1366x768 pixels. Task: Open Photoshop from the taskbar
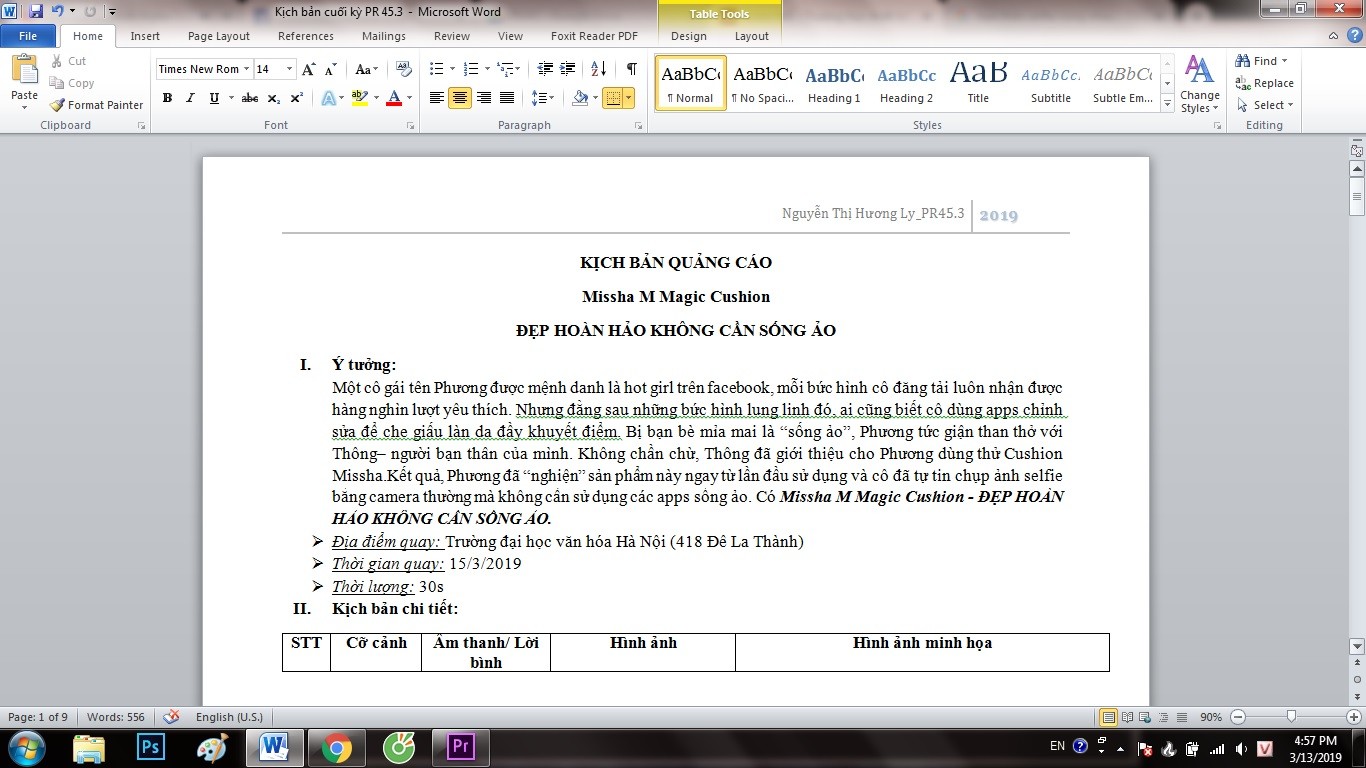151,747
